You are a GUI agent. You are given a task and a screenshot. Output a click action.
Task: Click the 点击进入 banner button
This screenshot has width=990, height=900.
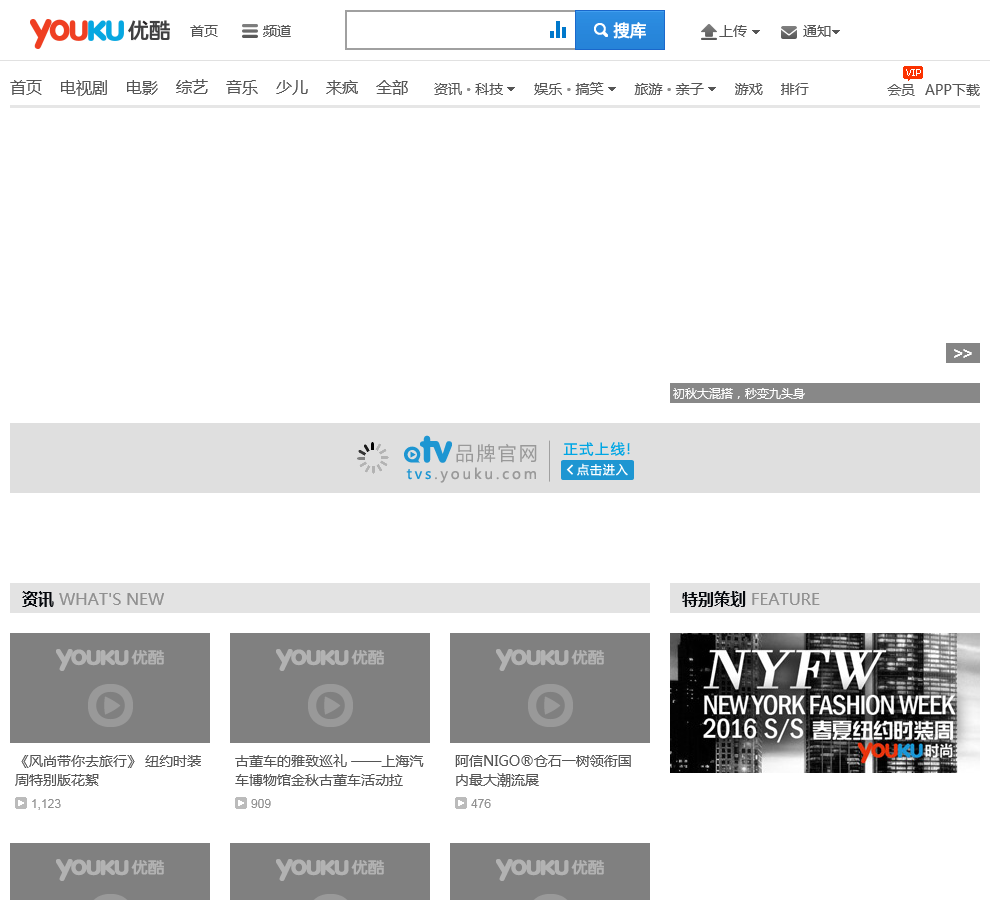[597, 470]
